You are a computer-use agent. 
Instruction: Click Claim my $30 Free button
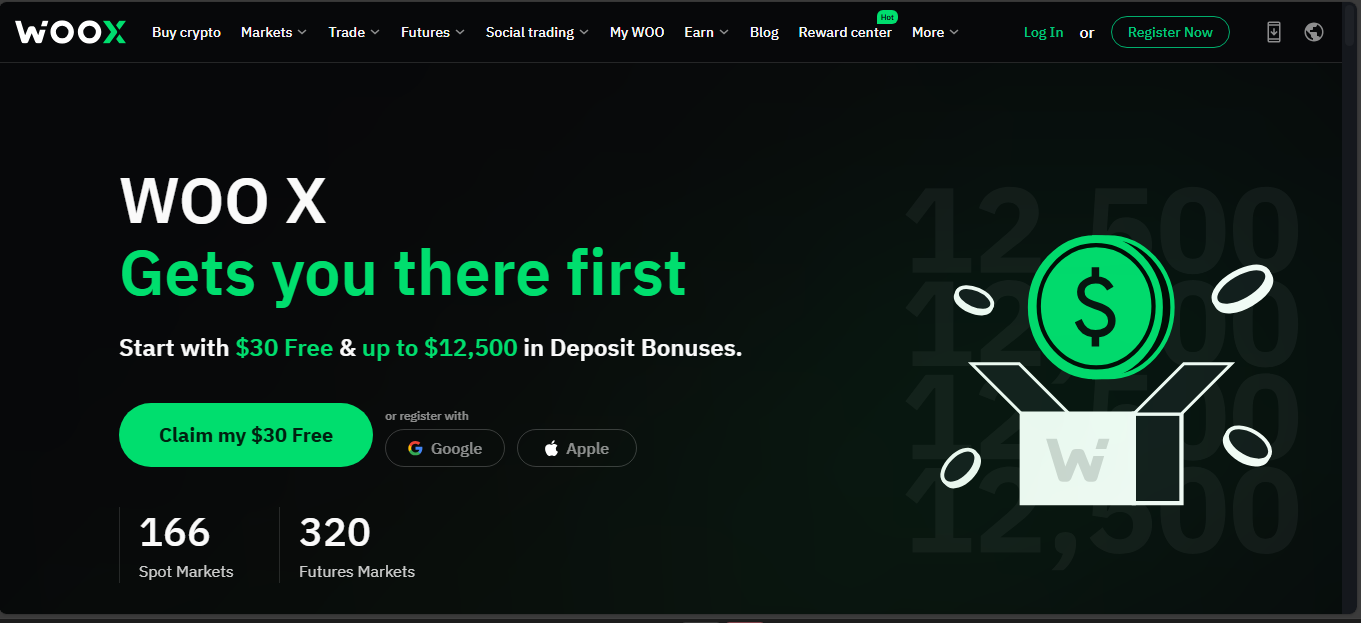pyautogui.click(x=246, y=435)
